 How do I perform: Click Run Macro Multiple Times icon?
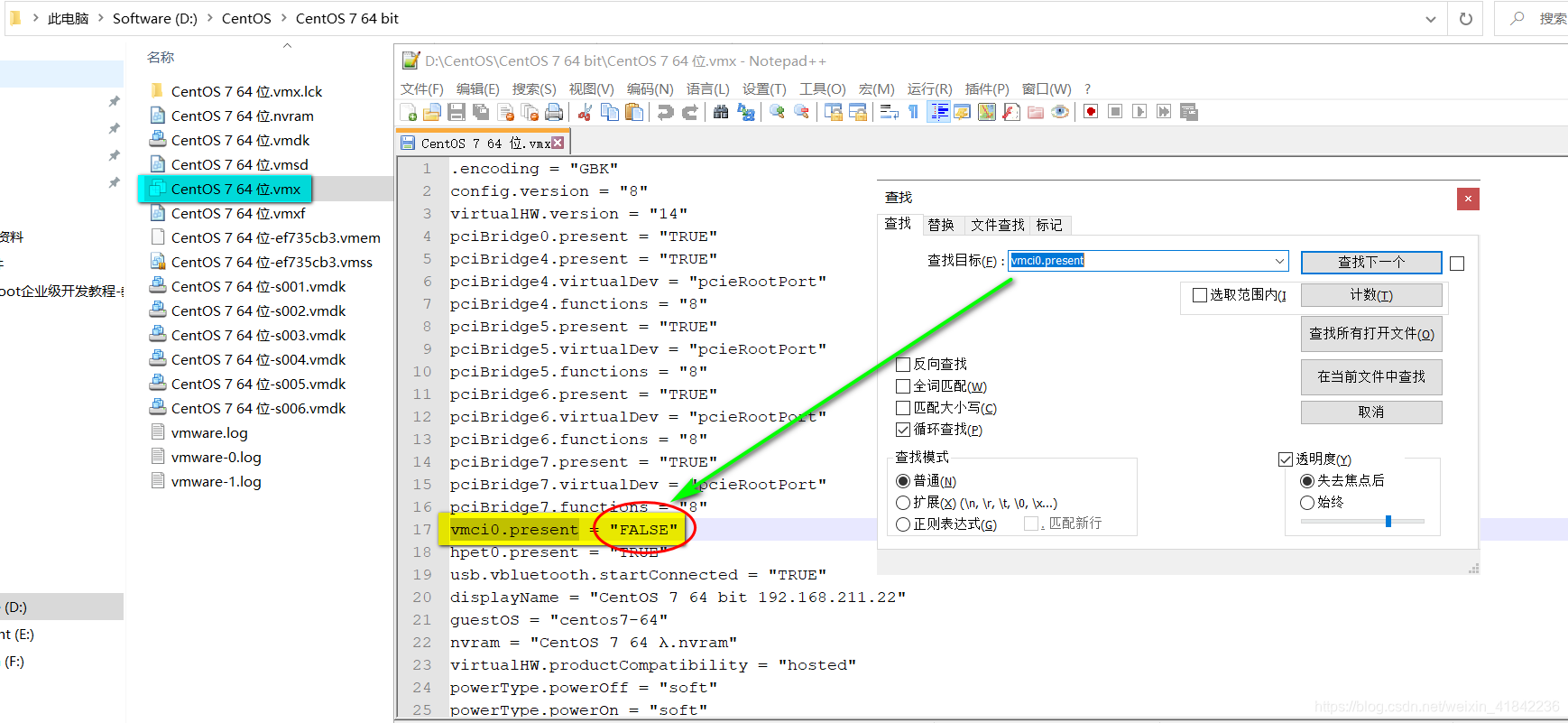(x=1164, y=112)
